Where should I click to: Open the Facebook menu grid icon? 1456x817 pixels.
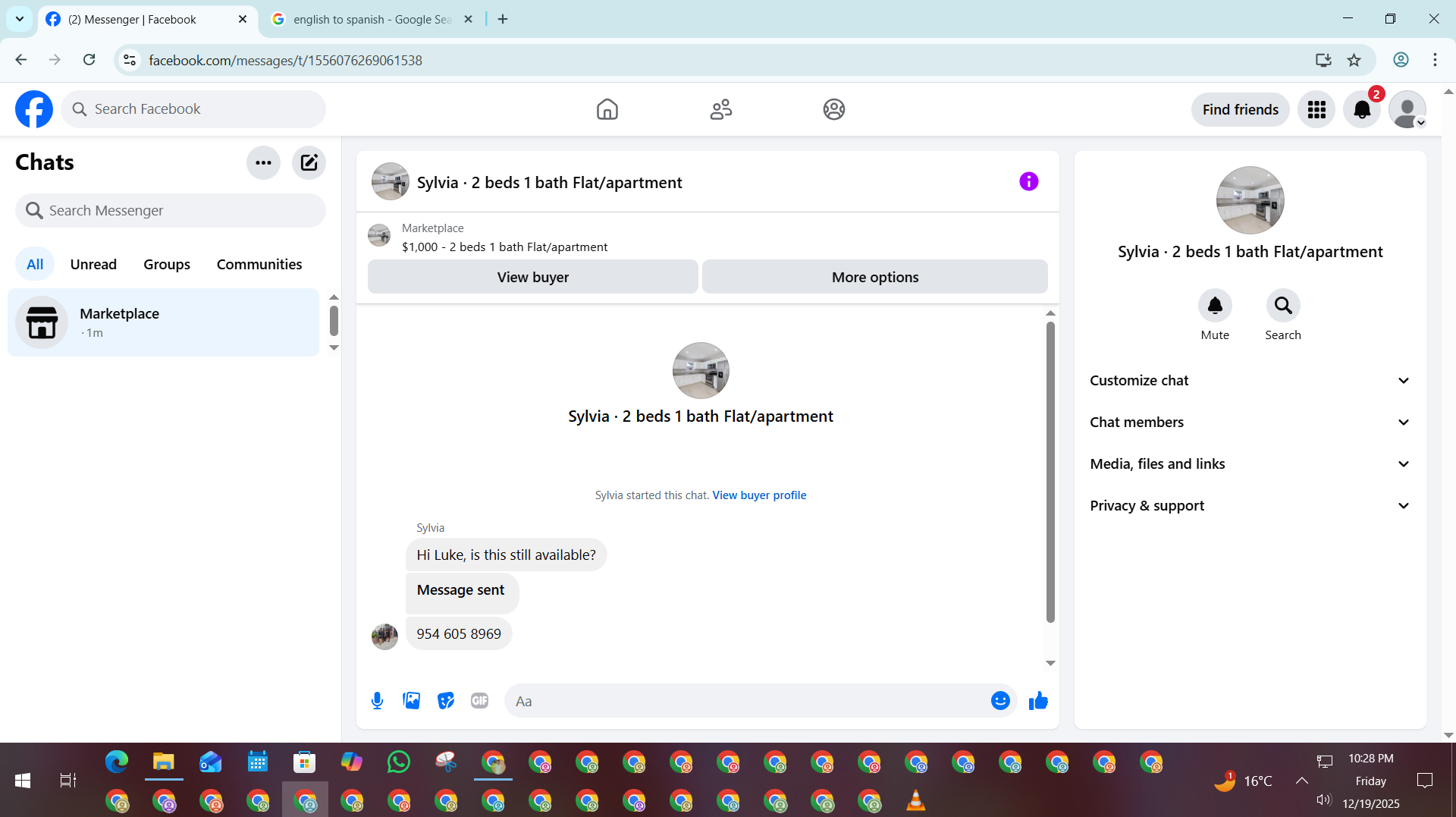pyautogui.click(x=1316, y=109)
